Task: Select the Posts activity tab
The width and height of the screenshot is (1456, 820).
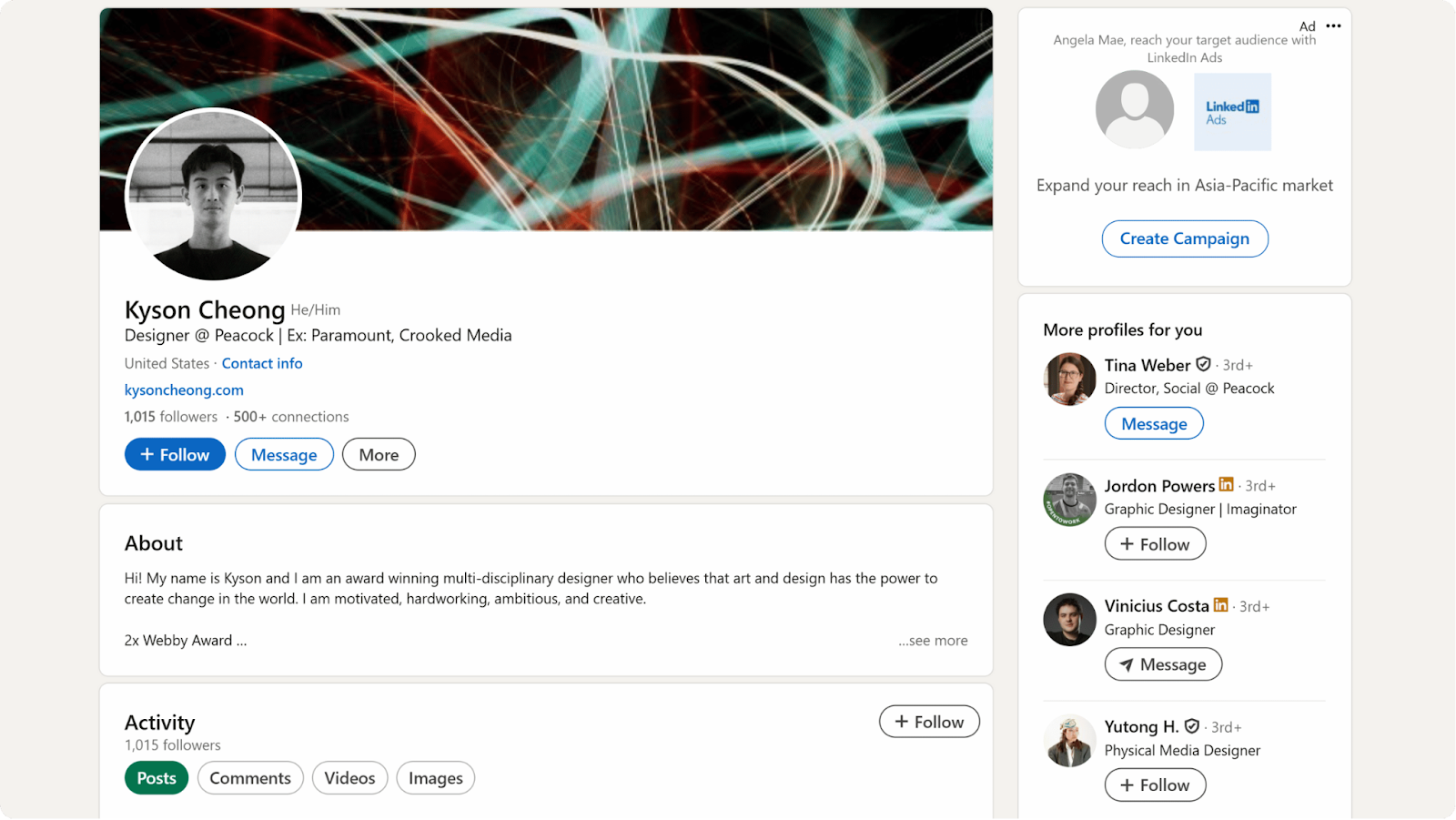Action: pyautogui.click(x=157, y=778)
